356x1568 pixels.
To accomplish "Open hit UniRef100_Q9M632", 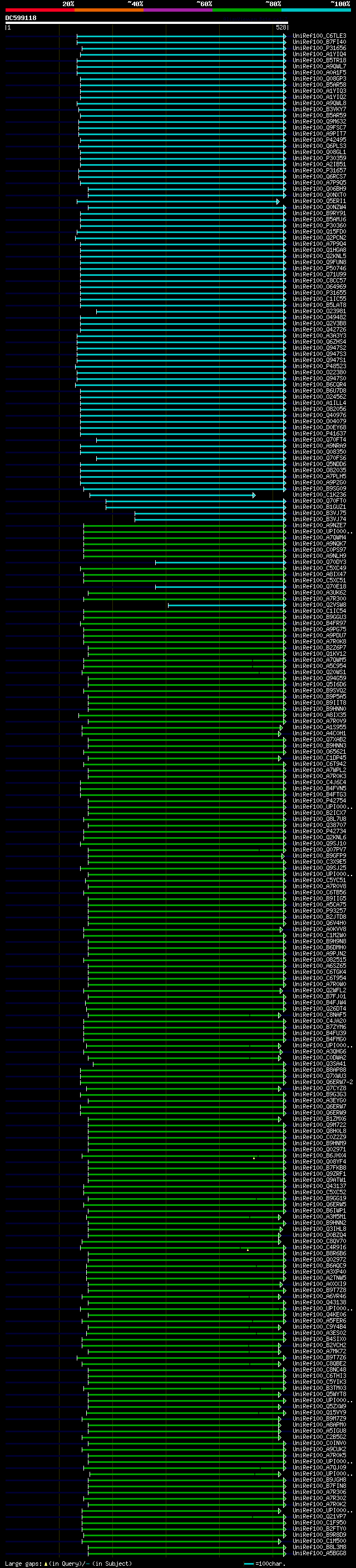I will tap(319, 122).
